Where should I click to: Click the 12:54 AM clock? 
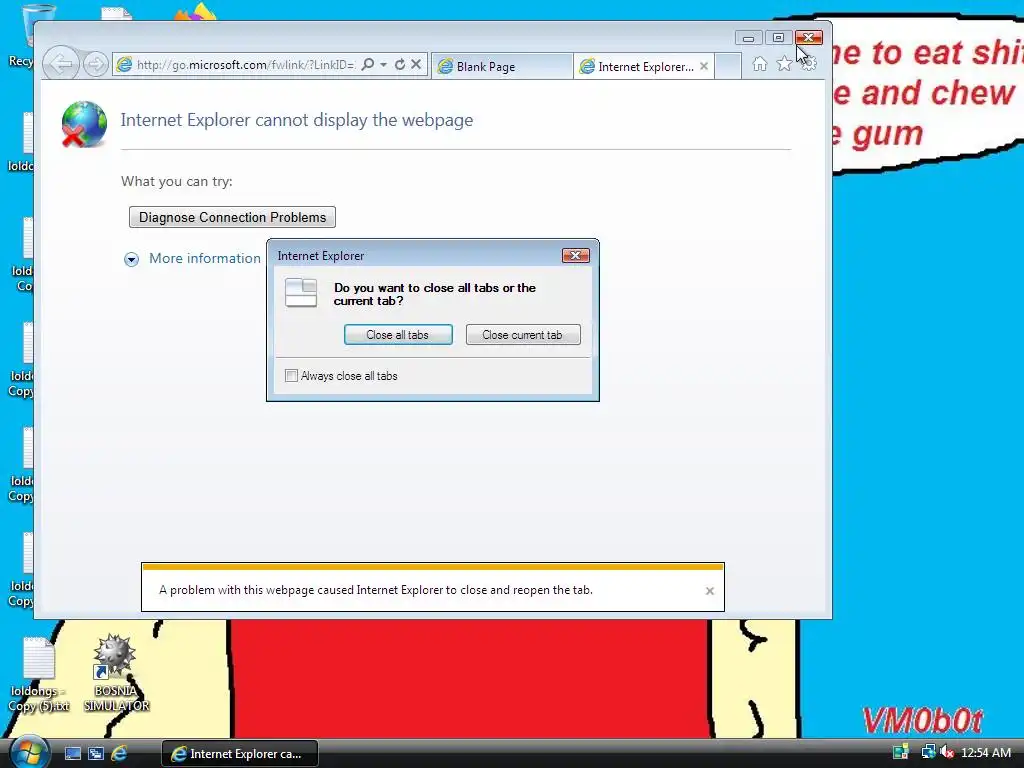pyautogui.click(x=986, y=753)
